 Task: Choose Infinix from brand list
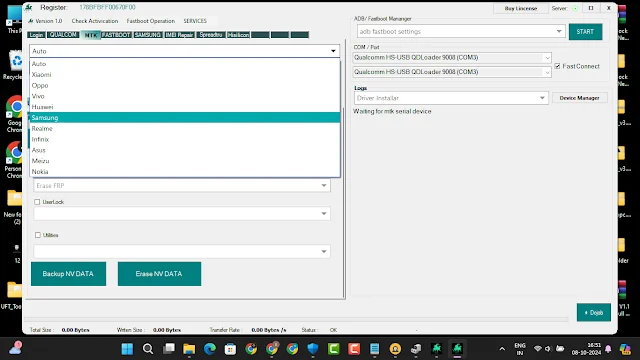point(184,139)
